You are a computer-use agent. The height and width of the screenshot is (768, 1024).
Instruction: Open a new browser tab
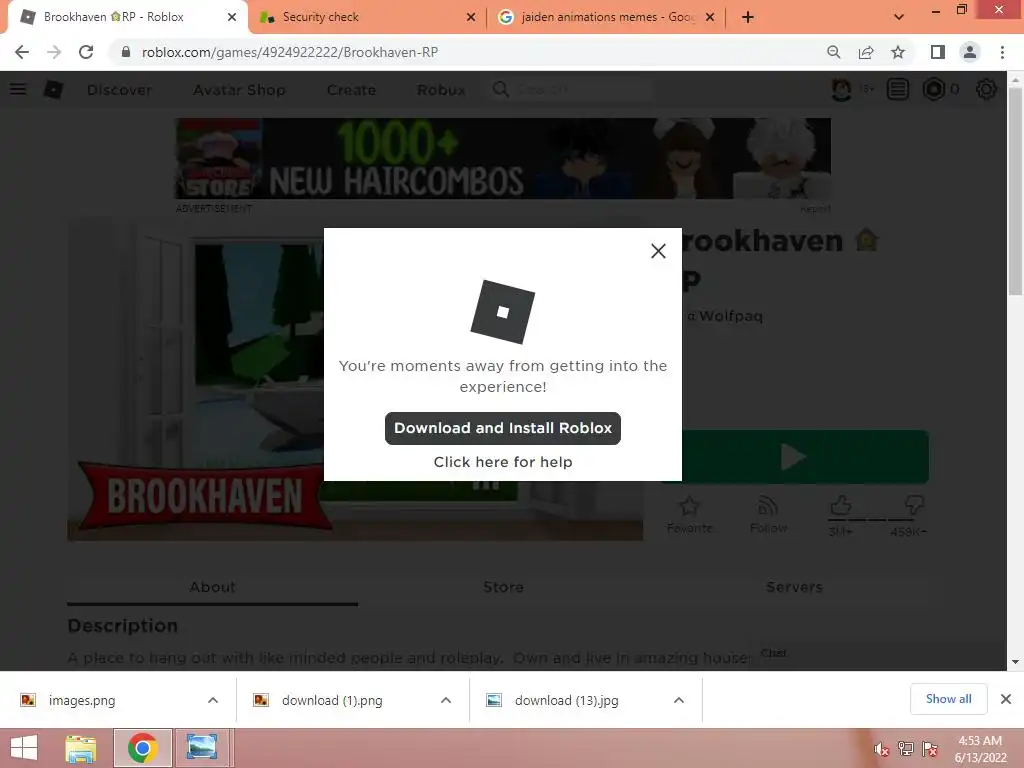(748, 17)
